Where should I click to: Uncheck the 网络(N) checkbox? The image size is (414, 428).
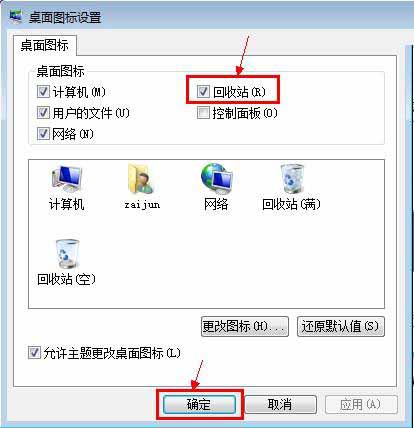tap(43, 134)
